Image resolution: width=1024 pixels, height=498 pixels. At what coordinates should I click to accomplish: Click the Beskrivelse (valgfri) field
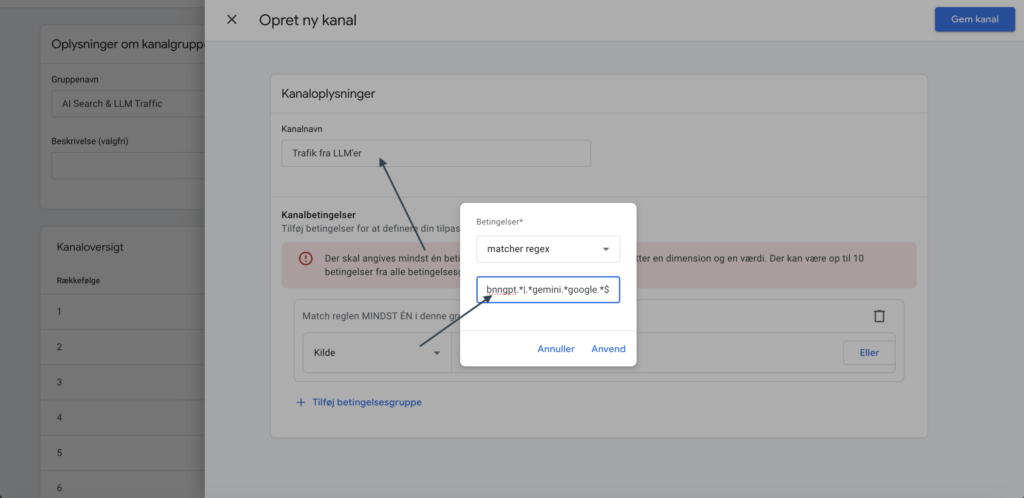pos(125,165)
